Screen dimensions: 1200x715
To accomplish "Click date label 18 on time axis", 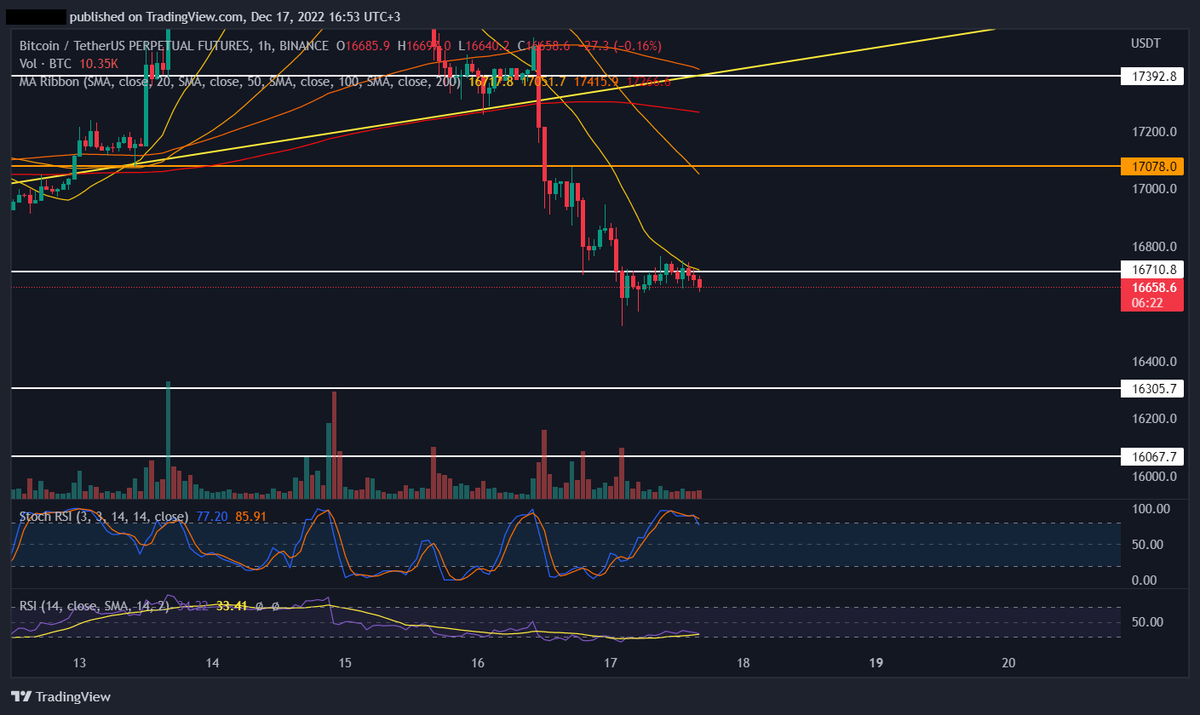I will tap(743, 662).
